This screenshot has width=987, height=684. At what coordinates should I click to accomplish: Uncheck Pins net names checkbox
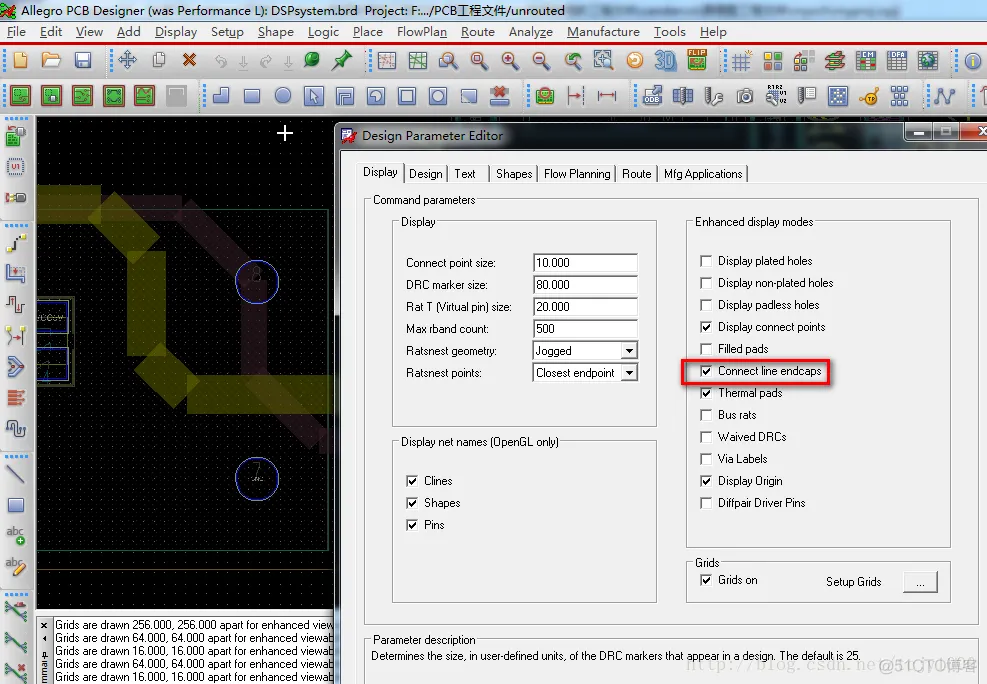coord(412,525)
